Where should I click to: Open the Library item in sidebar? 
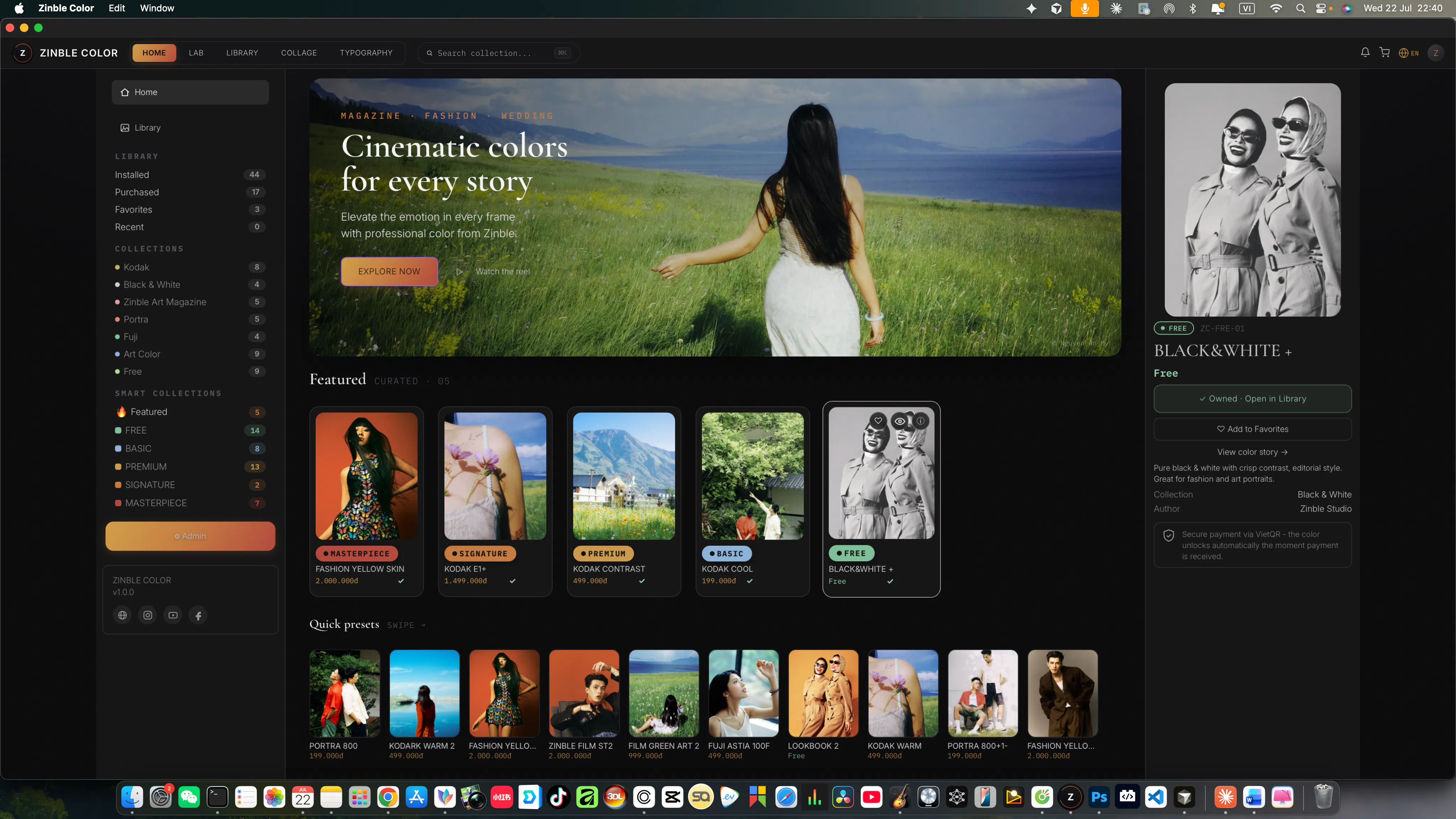(190, 128)
